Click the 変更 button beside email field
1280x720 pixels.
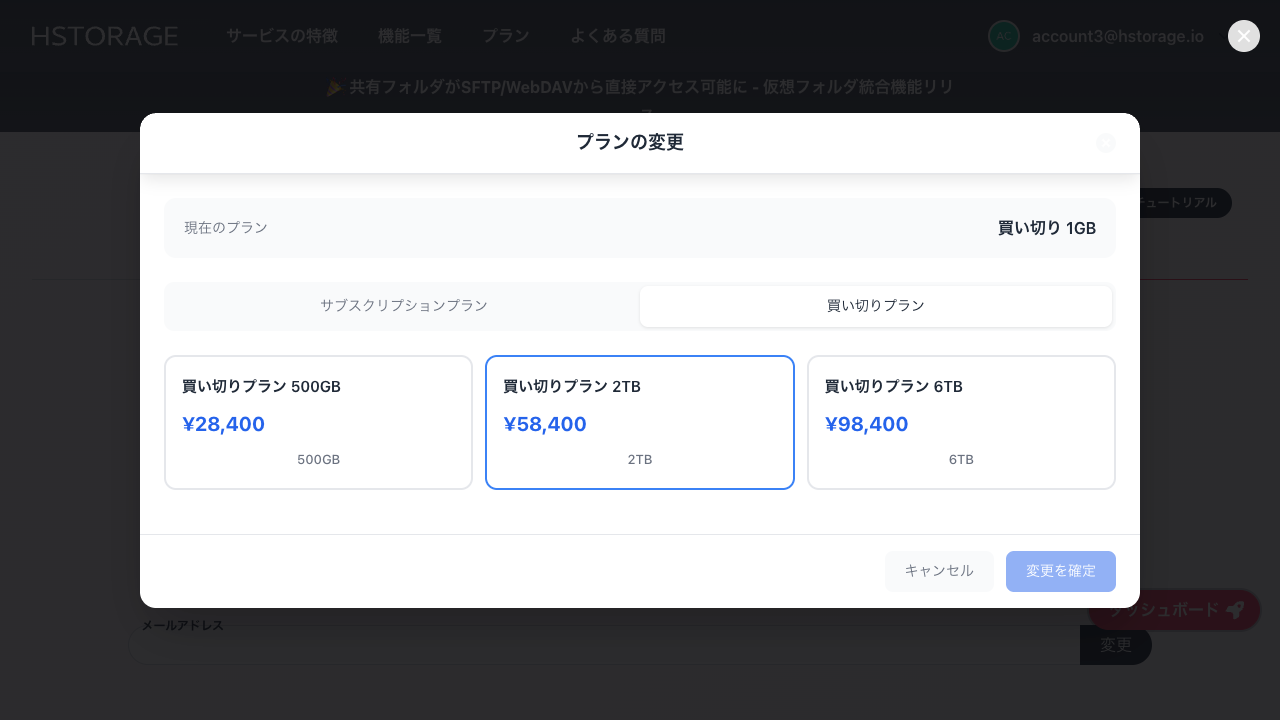coord(1116,645)
